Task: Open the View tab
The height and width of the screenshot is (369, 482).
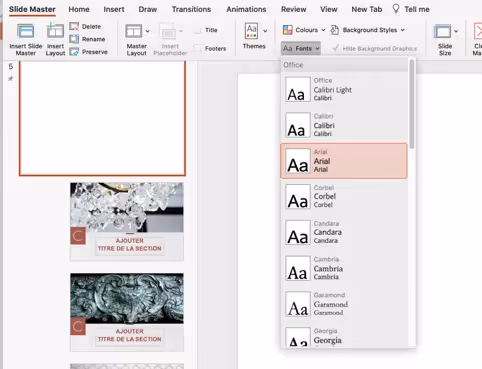Action: 329,9
